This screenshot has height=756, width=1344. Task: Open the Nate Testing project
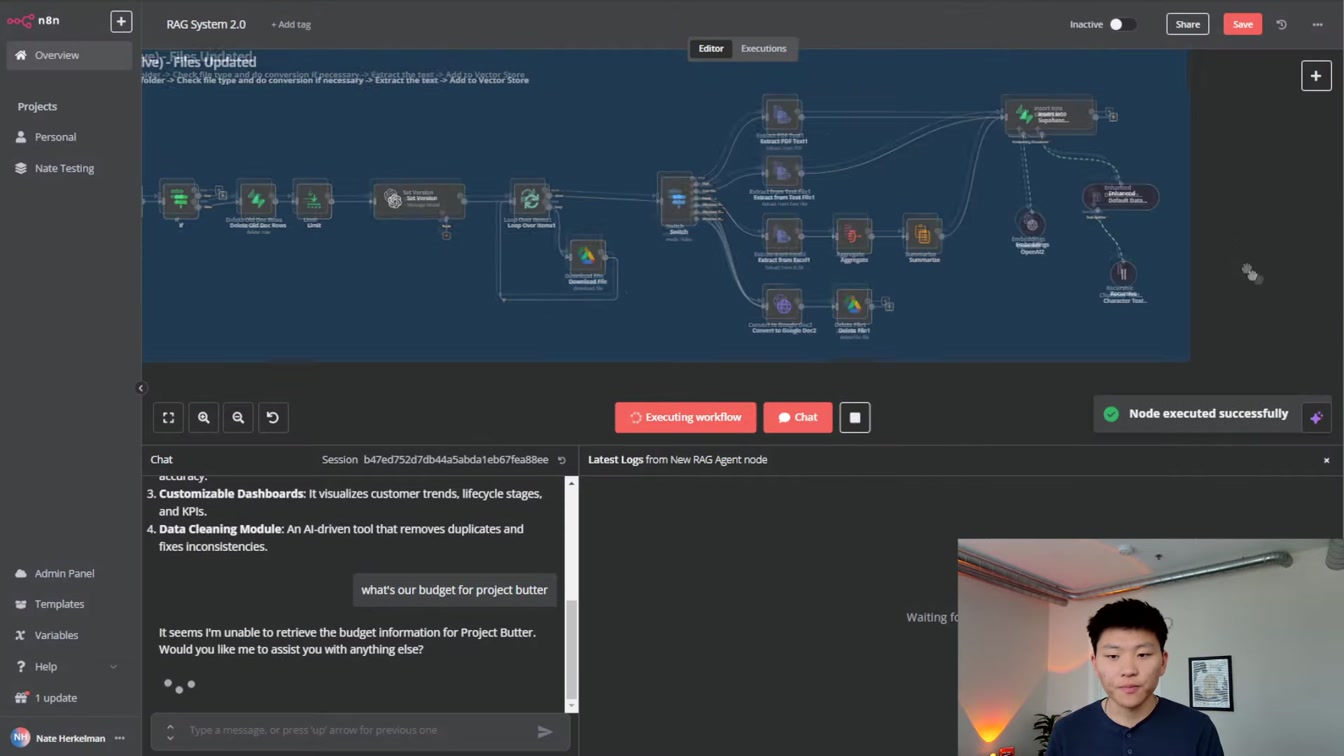pos(69,168)
